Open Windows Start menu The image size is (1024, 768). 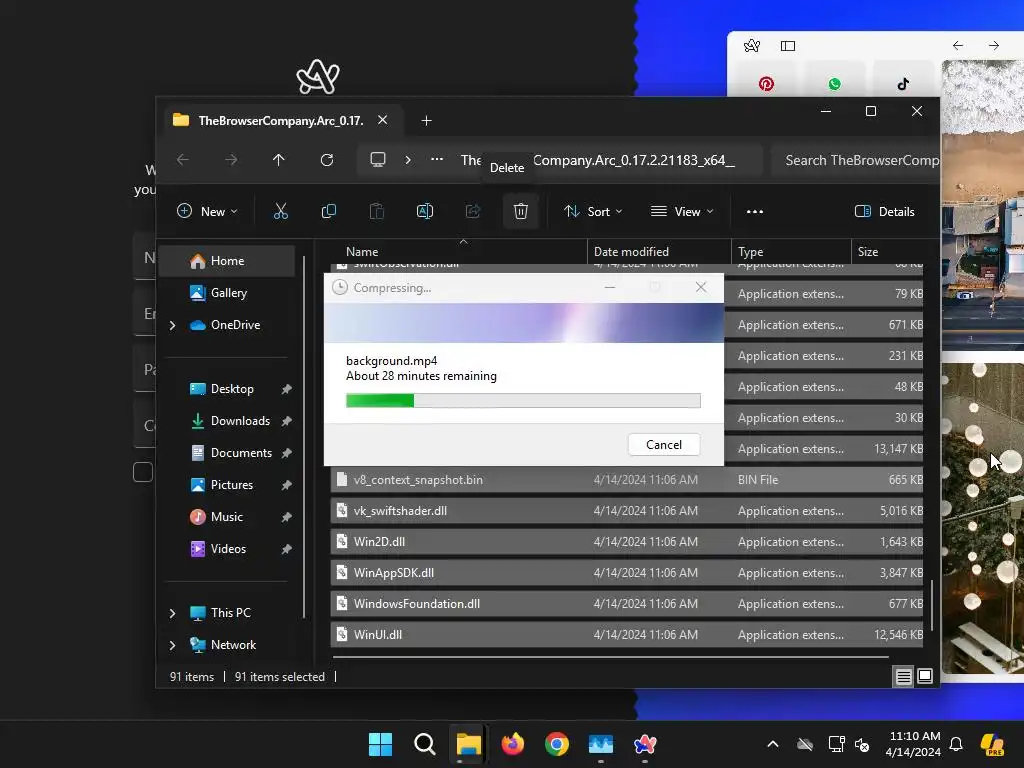click(x=380, y=744)
